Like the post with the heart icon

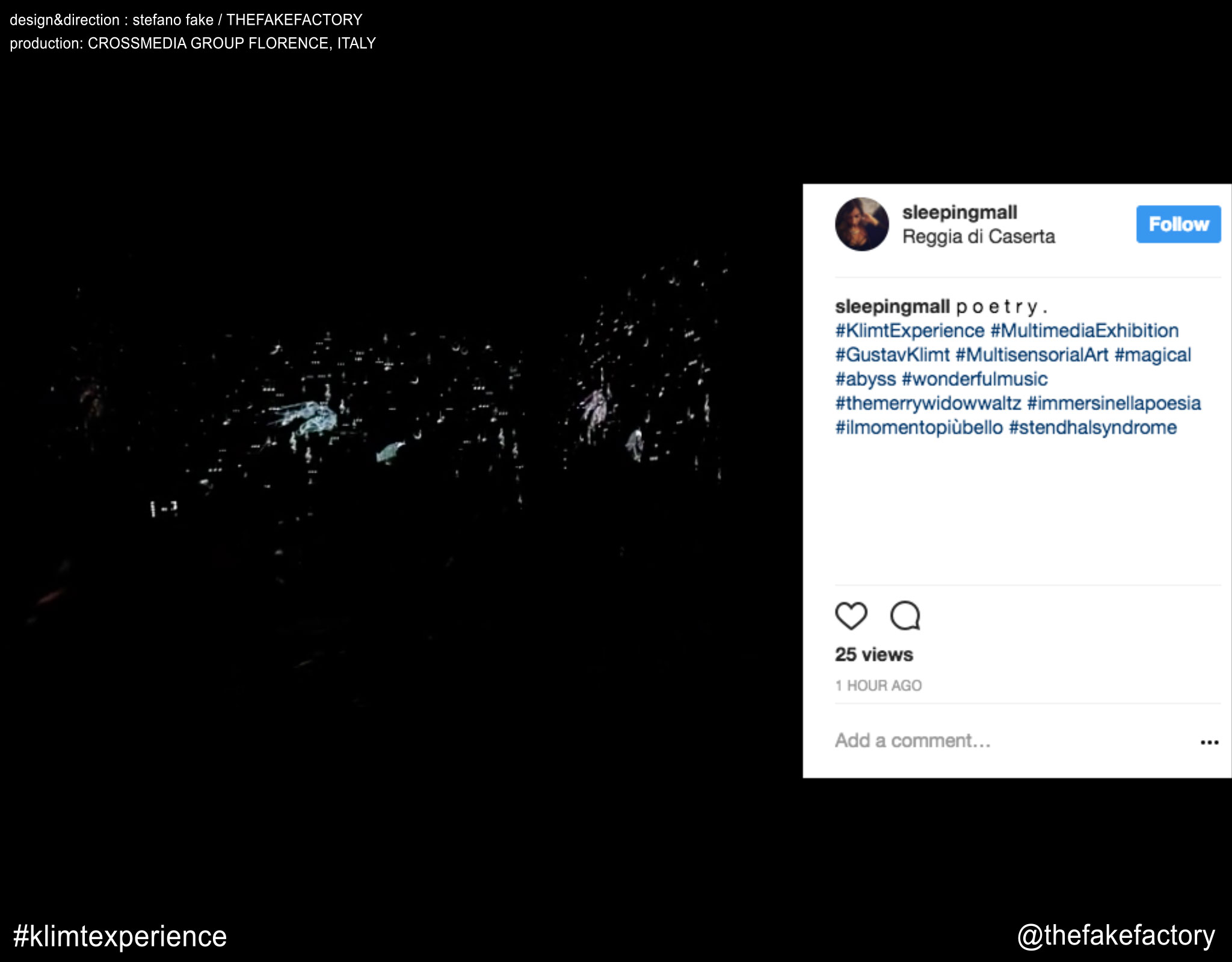point(851,616)
